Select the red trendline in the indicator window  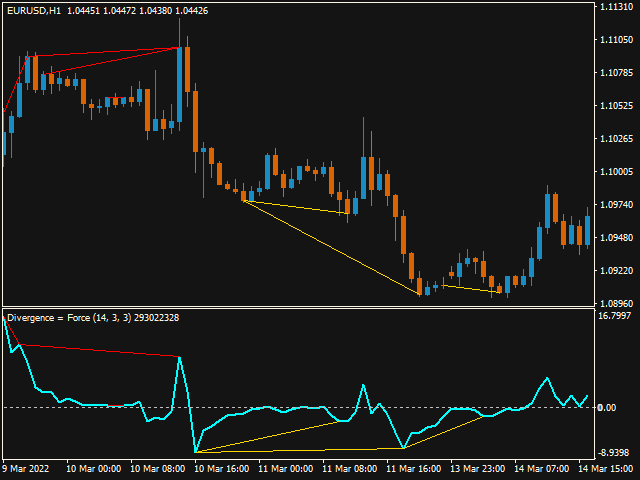pos(100,351)
